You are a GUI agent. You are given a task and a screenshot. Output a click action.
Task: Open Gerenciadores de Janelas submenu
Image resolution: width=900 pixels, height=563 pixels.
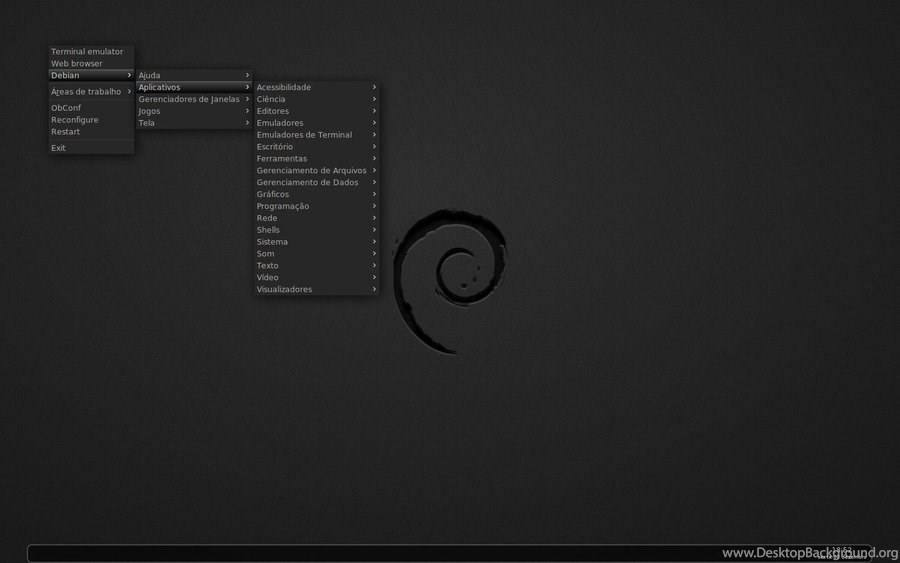coord(195,99)
